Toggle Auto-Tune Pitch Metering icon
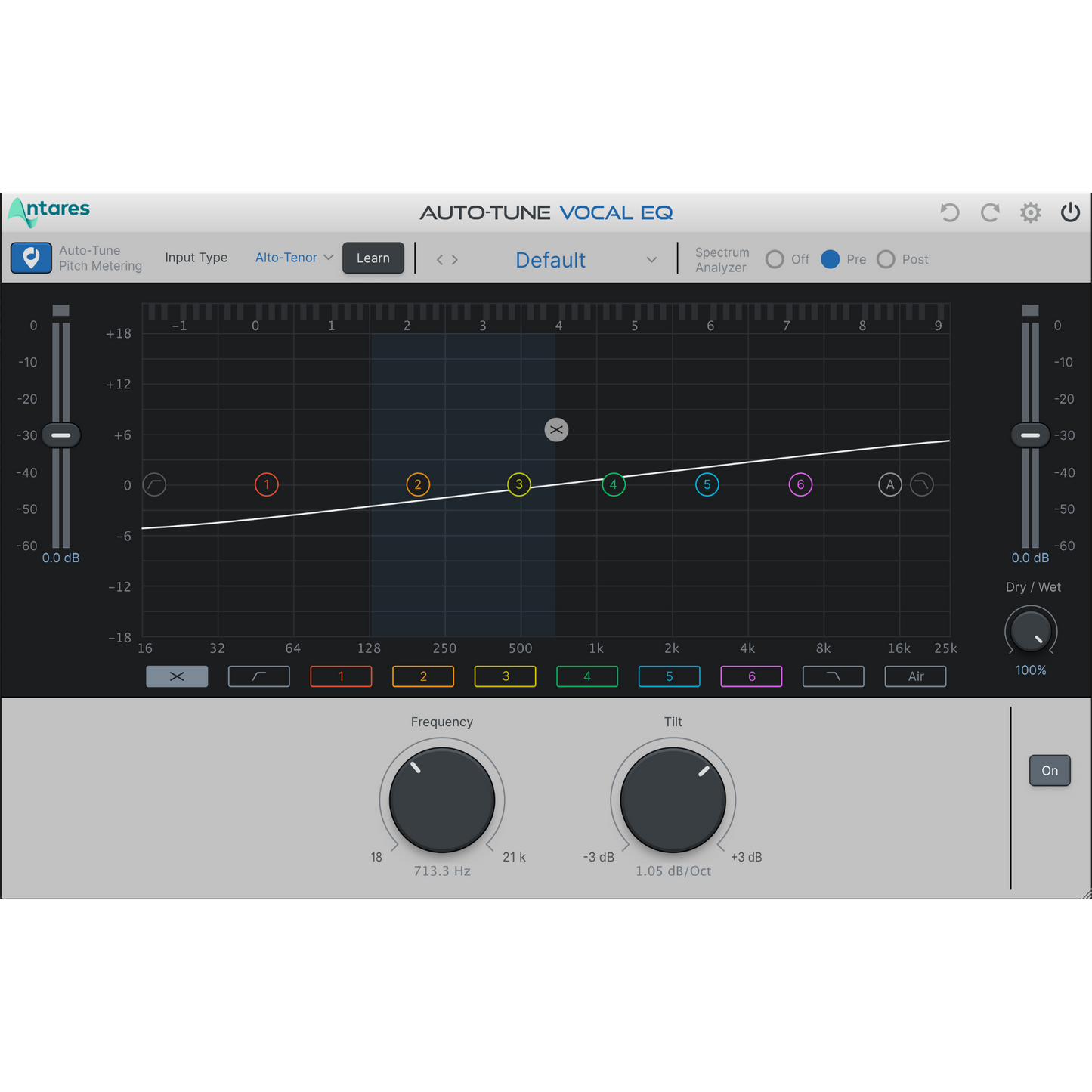The image size is (1092, 1092). [x=31, y=258]
